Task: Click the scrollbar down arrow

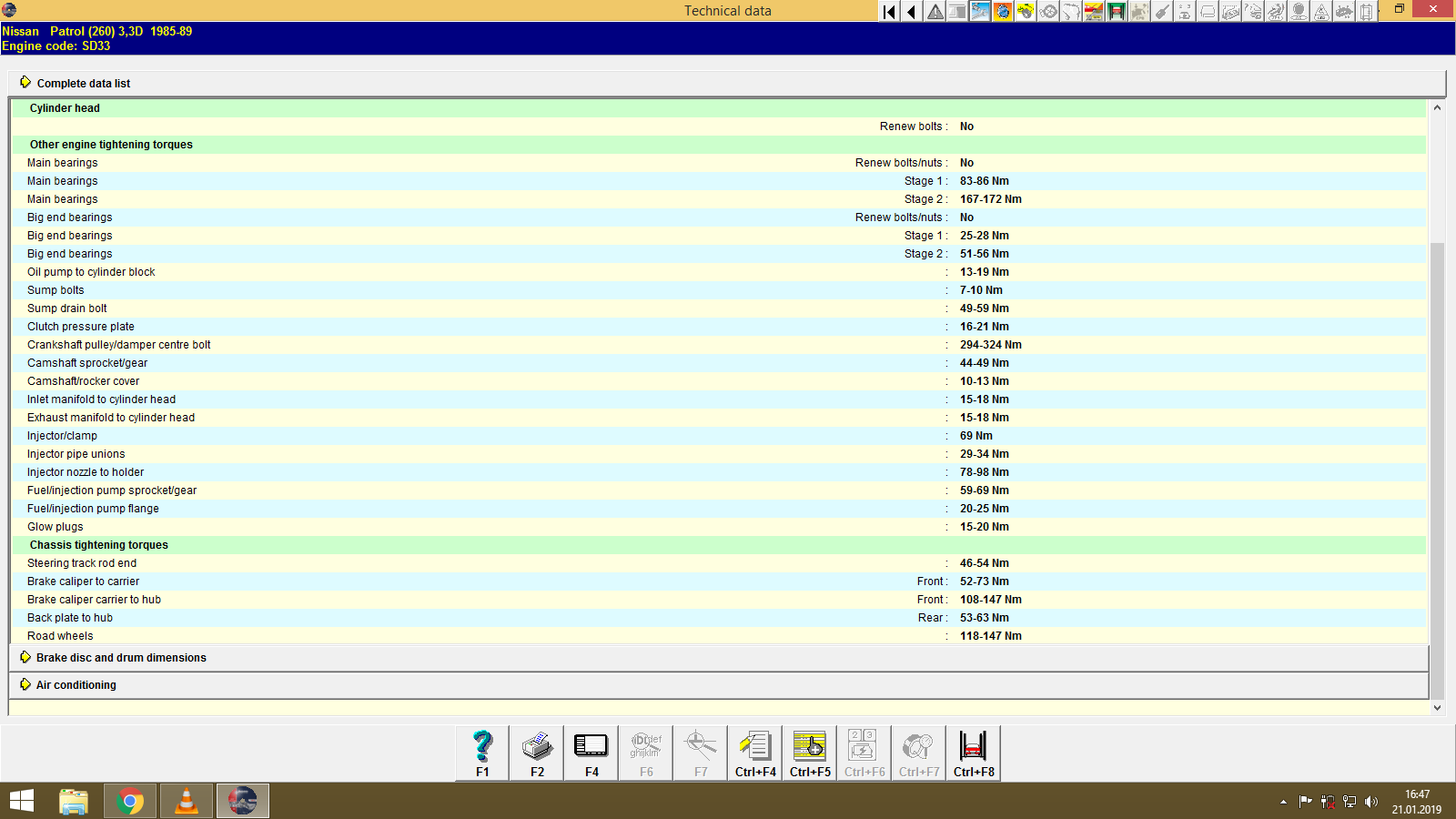Action: tap(1436, 707)
